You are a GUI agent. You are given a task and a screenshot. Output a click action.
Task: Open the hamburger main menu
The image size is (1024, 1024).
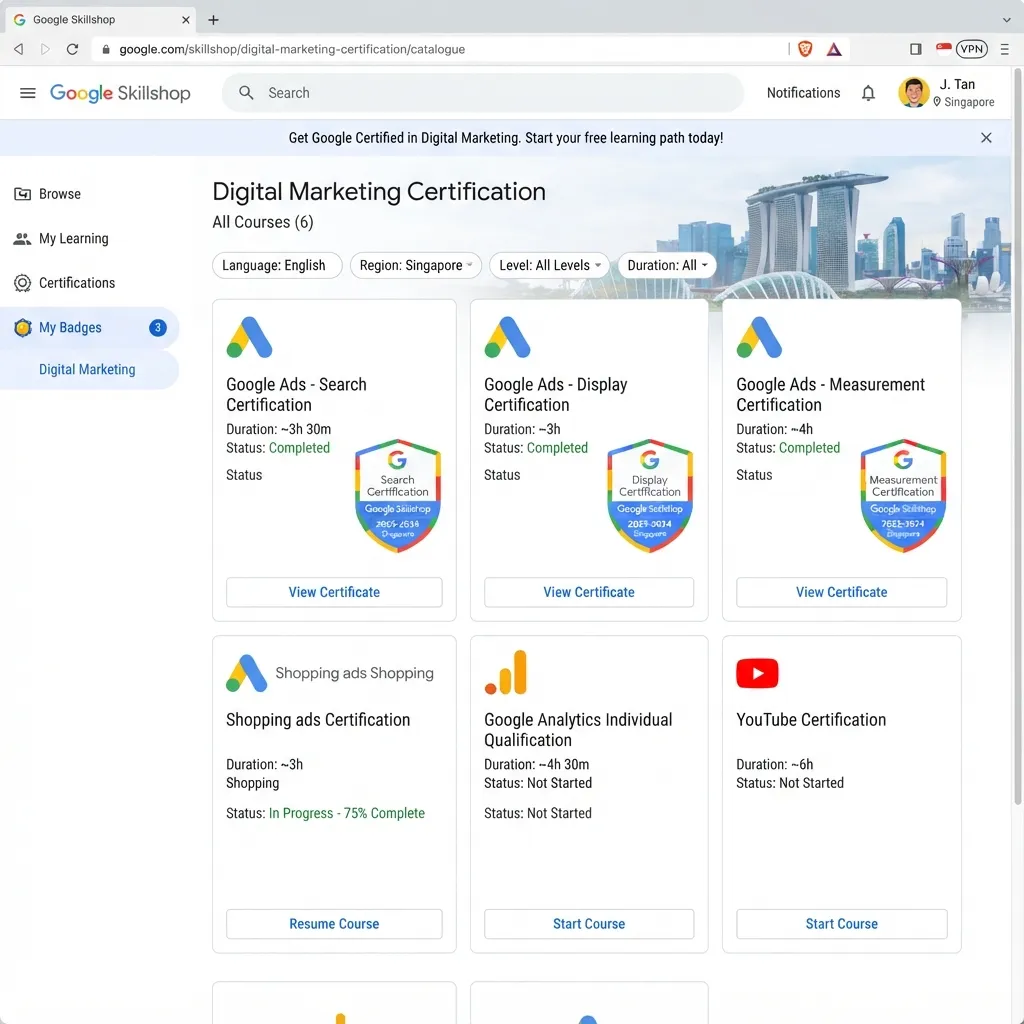point(27,93)
